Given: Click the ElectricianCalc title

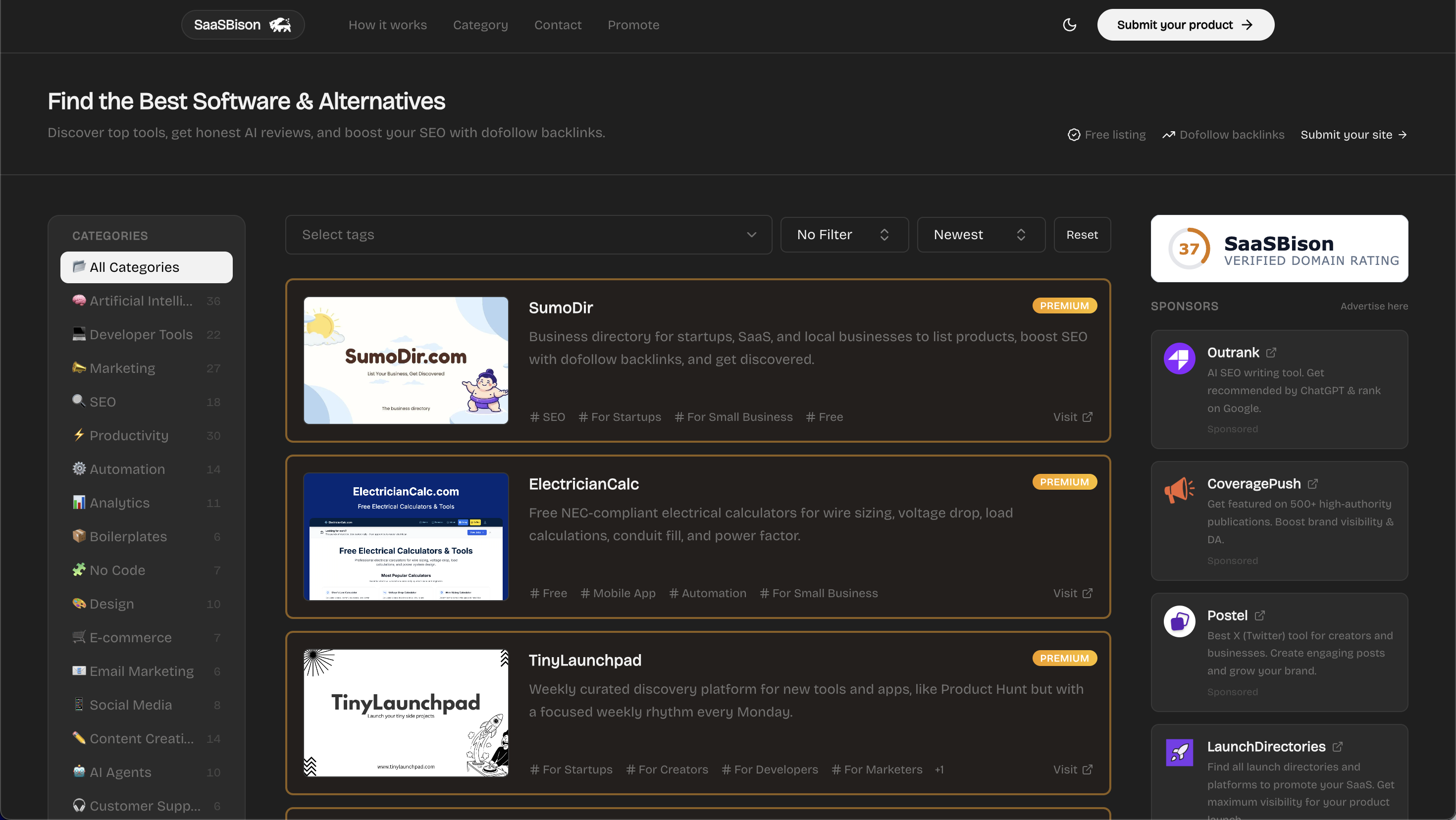Looking at the screenshot, I should 584,484.
